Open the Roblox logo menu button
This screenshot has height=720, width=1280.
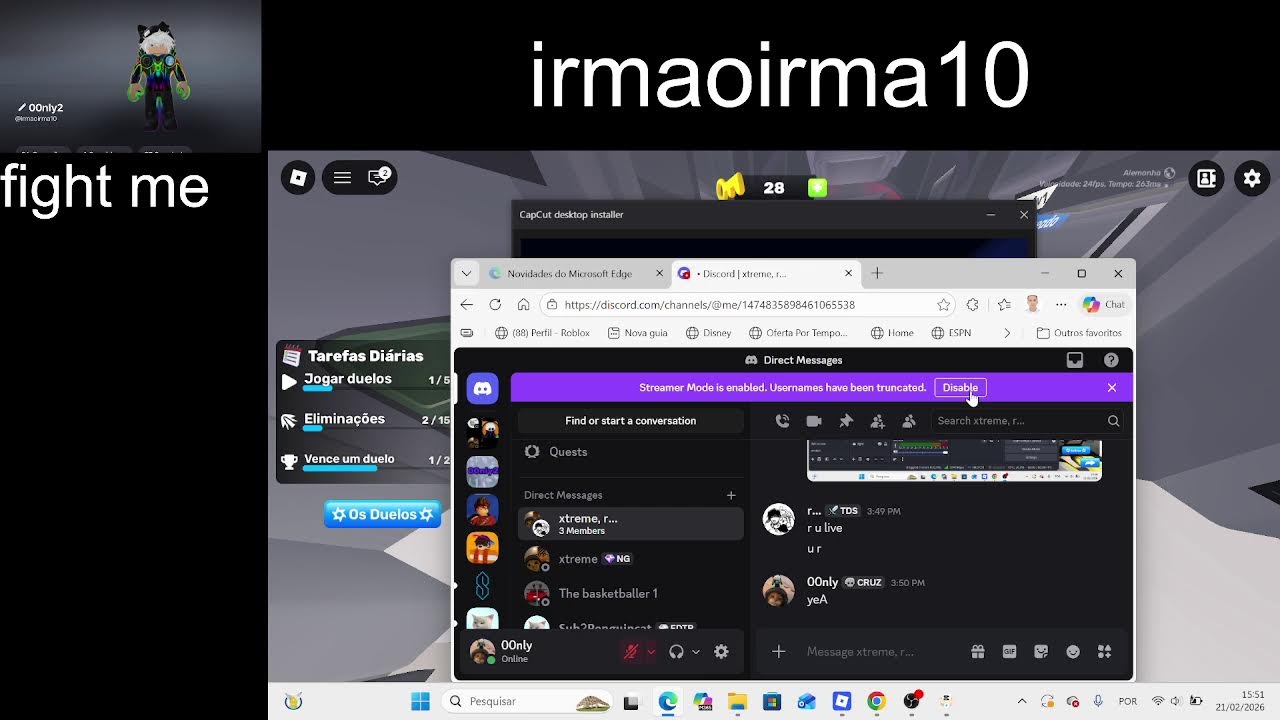coord(298,178)
